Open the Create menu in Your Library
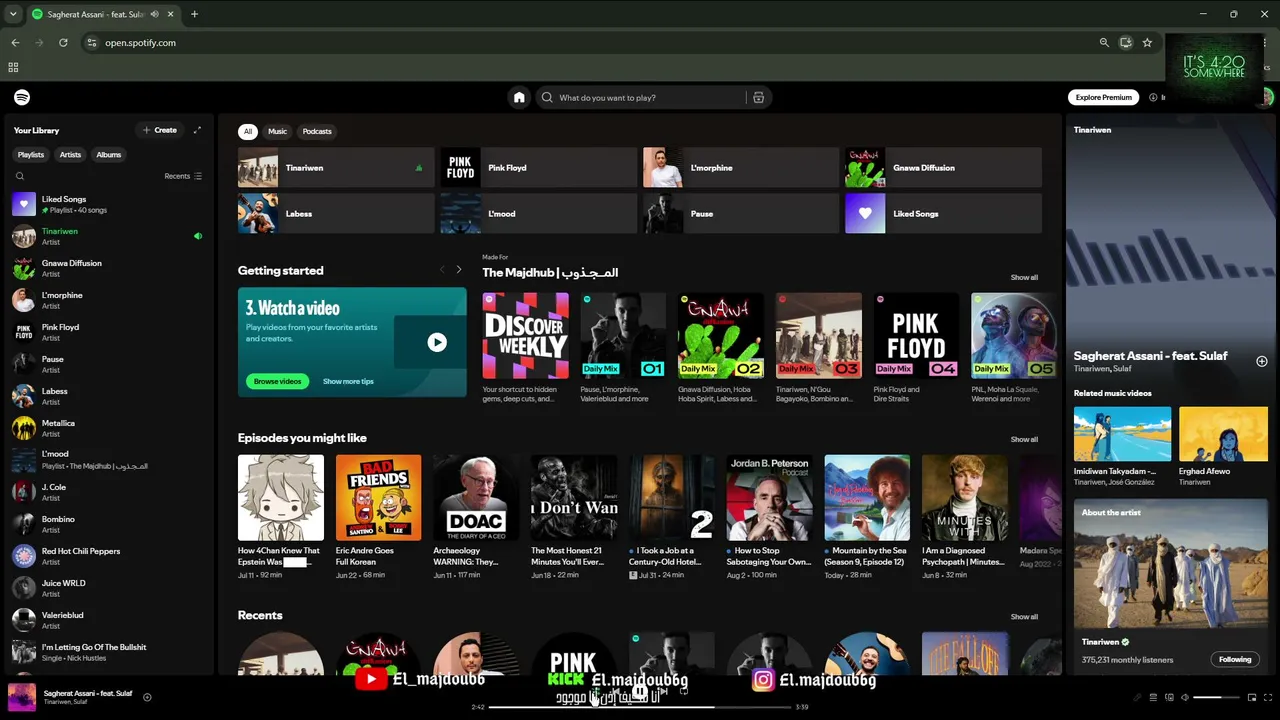This screenshot has width=1280, height=720. [160, 130]
